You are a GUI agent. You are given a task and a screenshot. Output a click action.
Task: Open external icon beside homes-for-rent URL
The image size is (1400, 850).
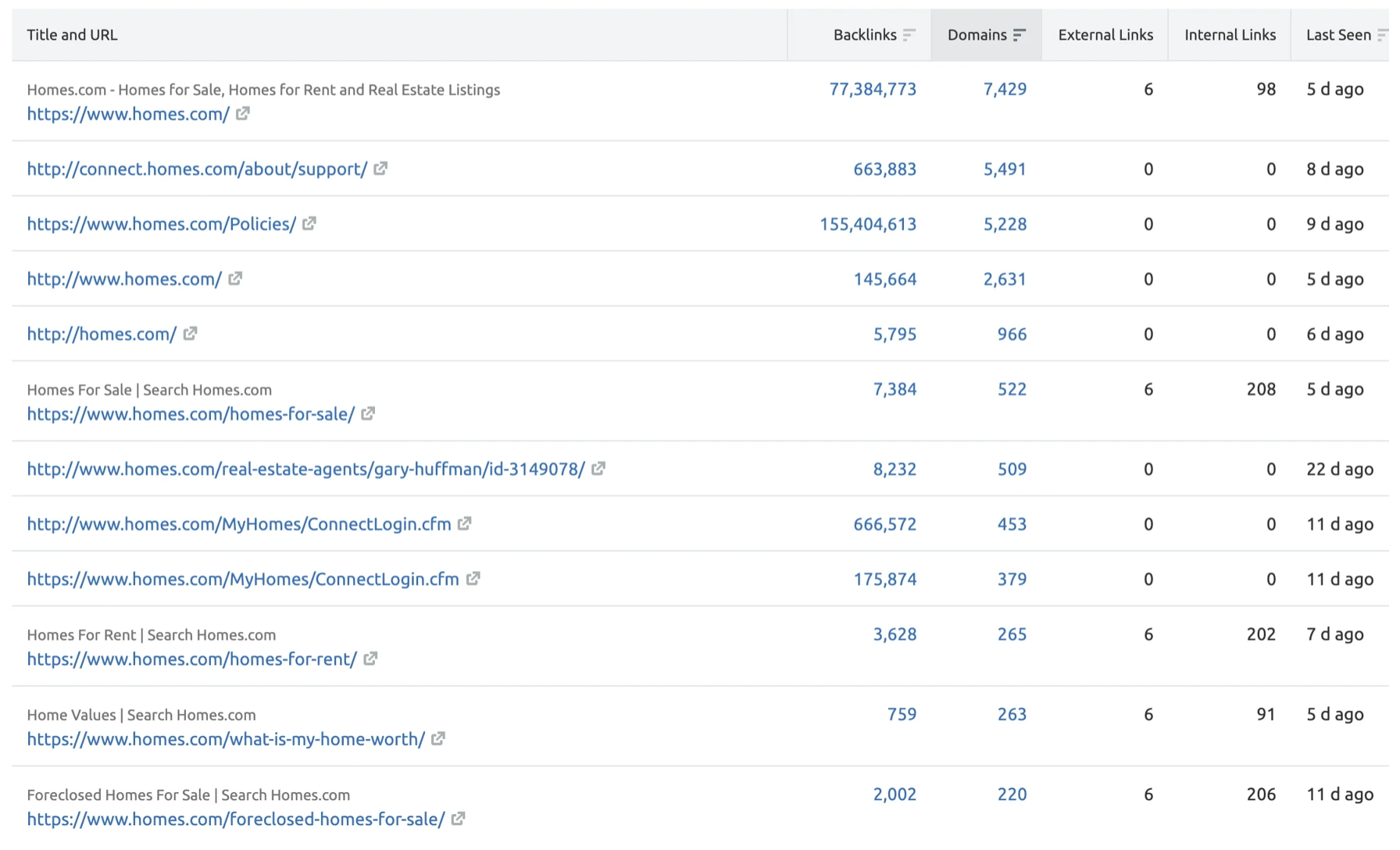[370, 659]
